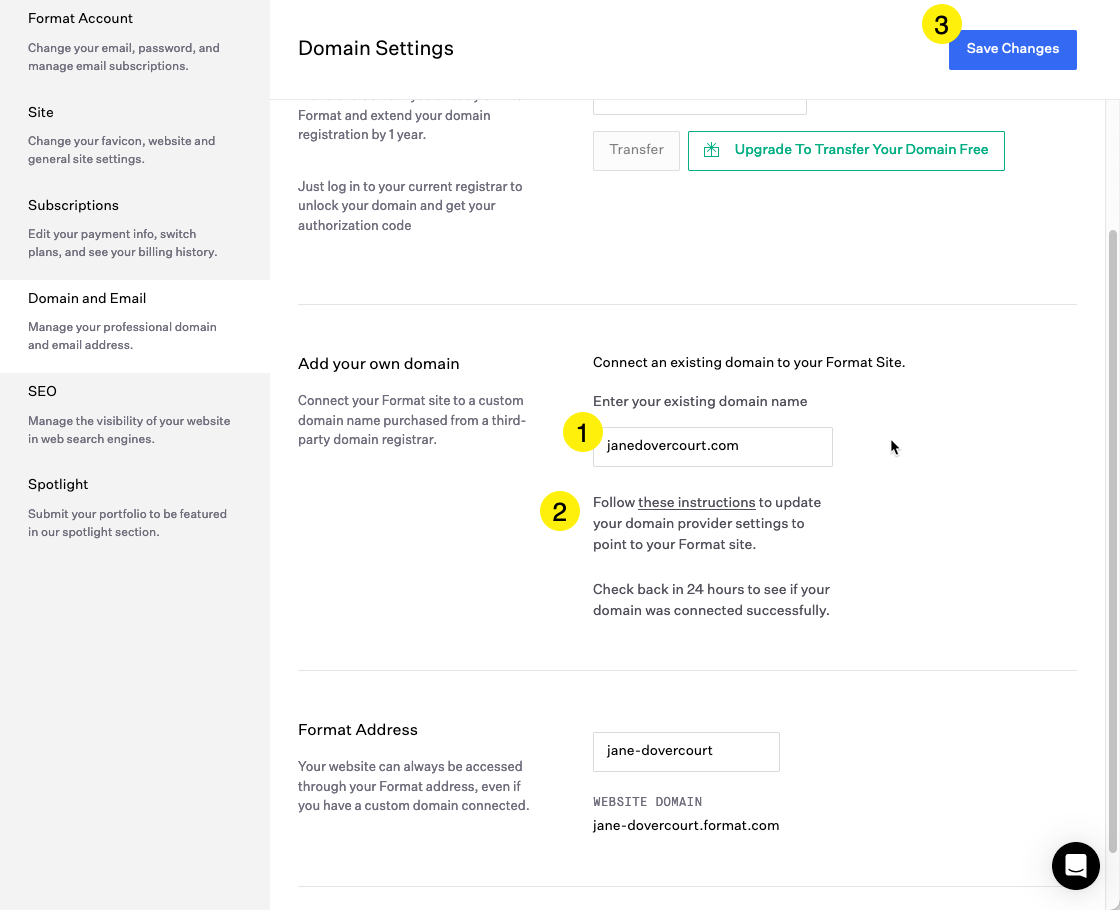Click the Format Address input jane-dovercourt
The width and height of the screenshot is (1120, 910).
686,751
